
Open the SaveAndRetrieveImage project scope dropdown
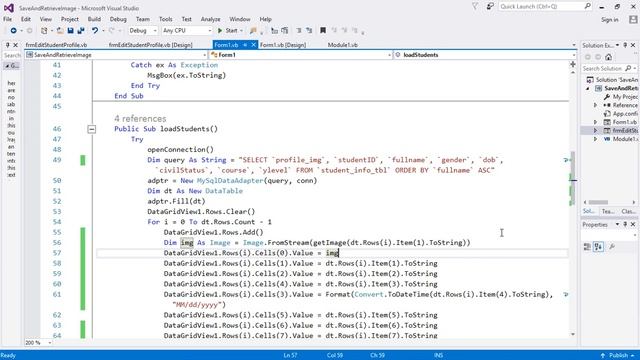click(116, 55)
